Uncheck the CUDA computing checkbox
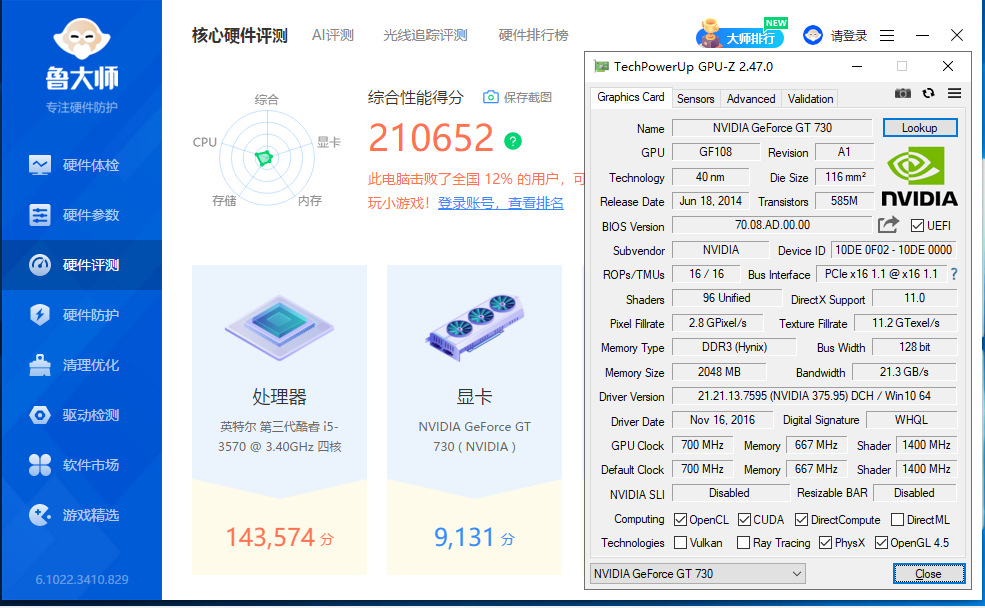985x608 pixels. (x=742, y=519)
